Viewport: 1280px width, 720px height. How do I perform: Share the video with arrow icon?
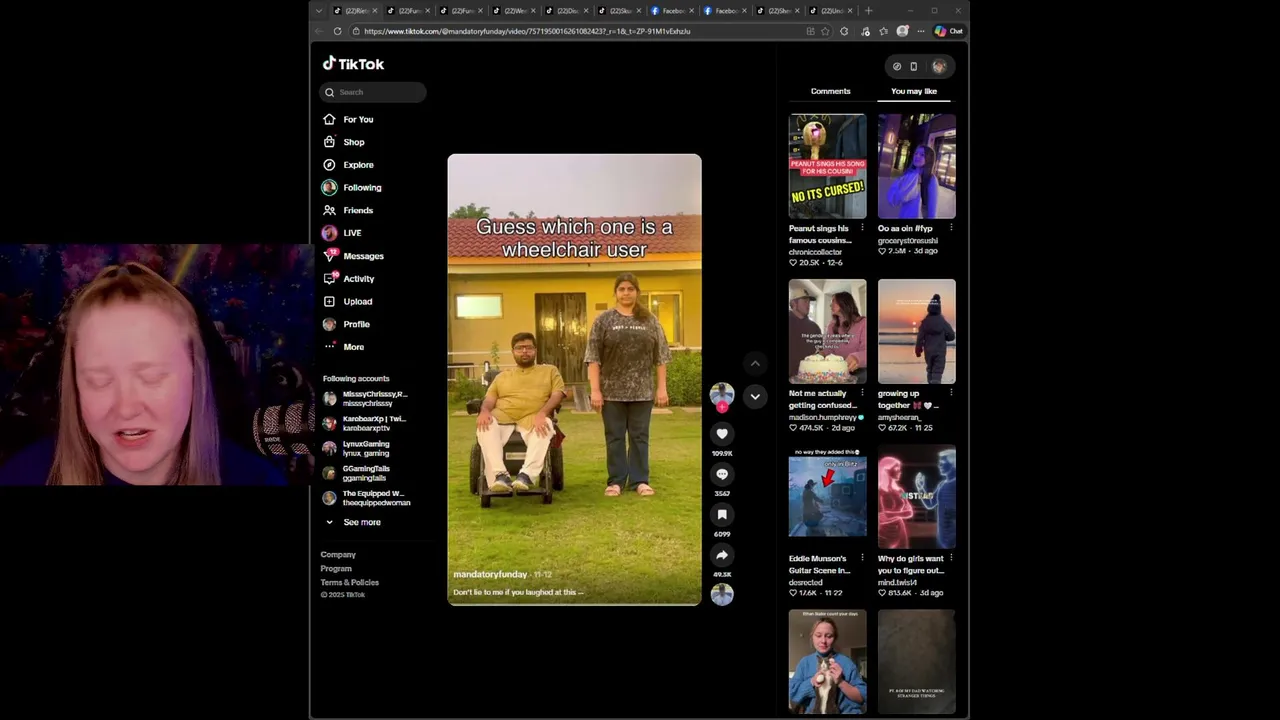[x=722, y=555]
